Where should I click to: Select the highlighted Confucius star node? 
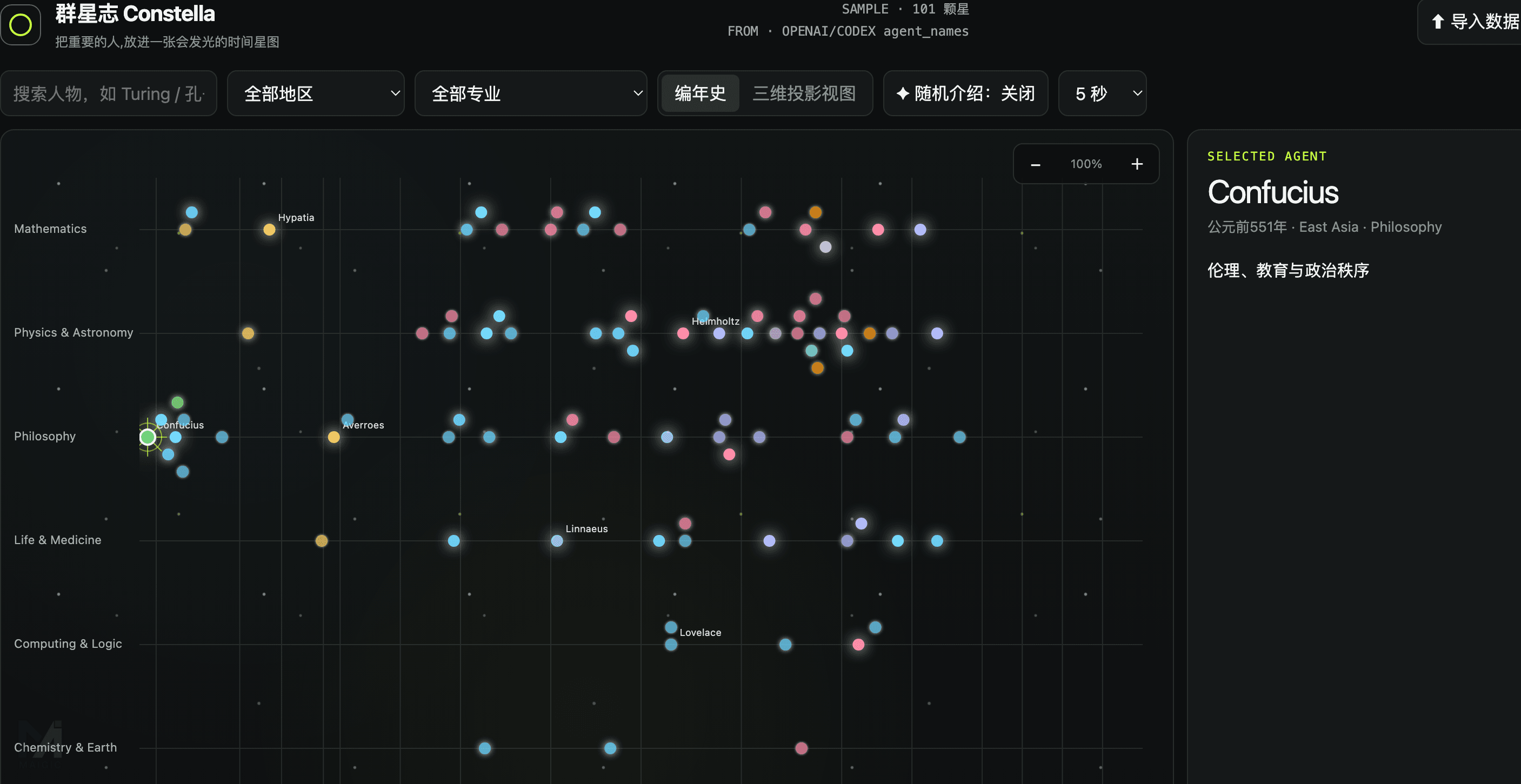(x=148, y=437)
